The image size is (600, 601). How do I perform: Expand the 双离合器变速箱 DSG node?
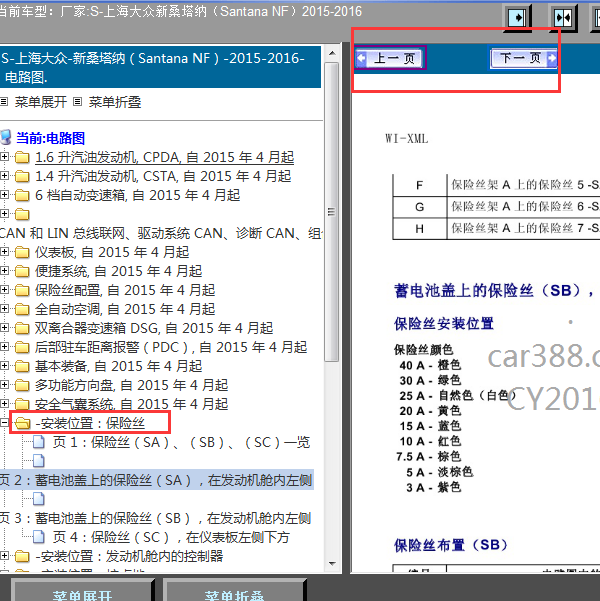pyautogui.click(x=4, y=327)
